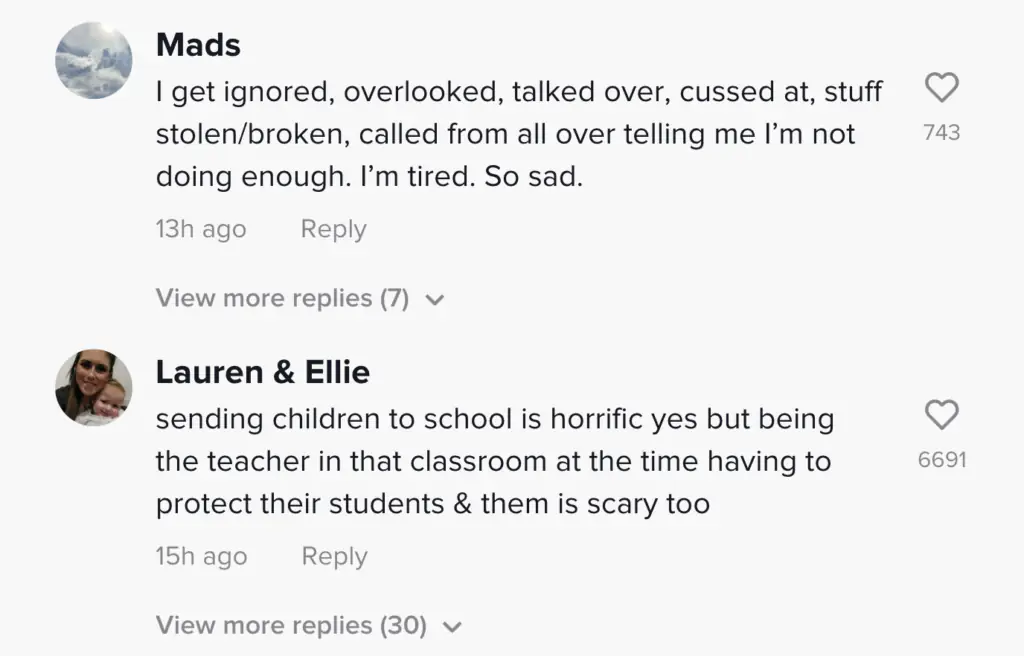This screenshot has width=1024, height=656.
Task: Expand View more replies (7)
Action: tap(282, 298)
